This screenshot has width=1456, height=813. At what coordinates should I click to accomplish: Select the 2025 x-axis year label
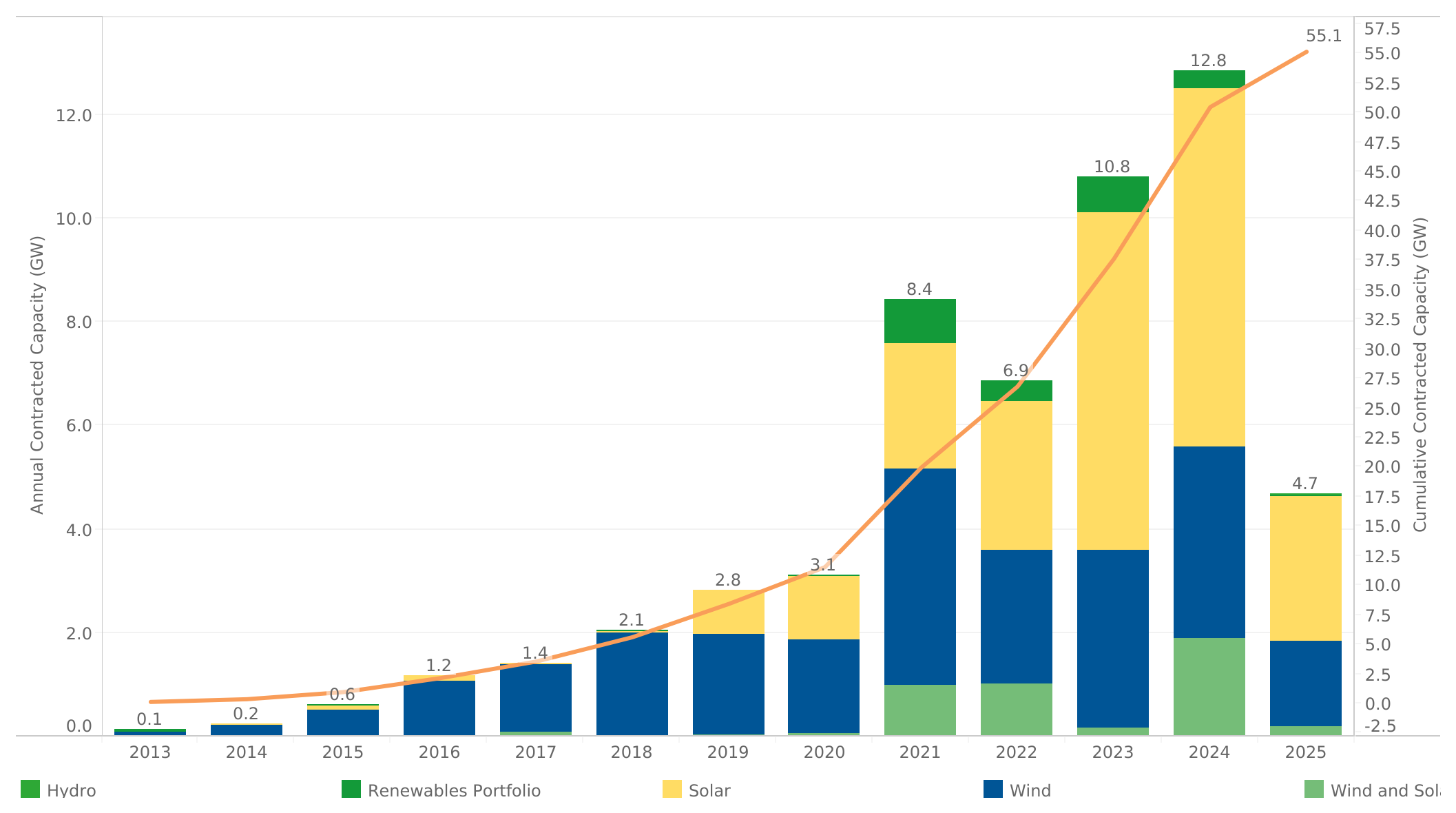[1305, 752]
